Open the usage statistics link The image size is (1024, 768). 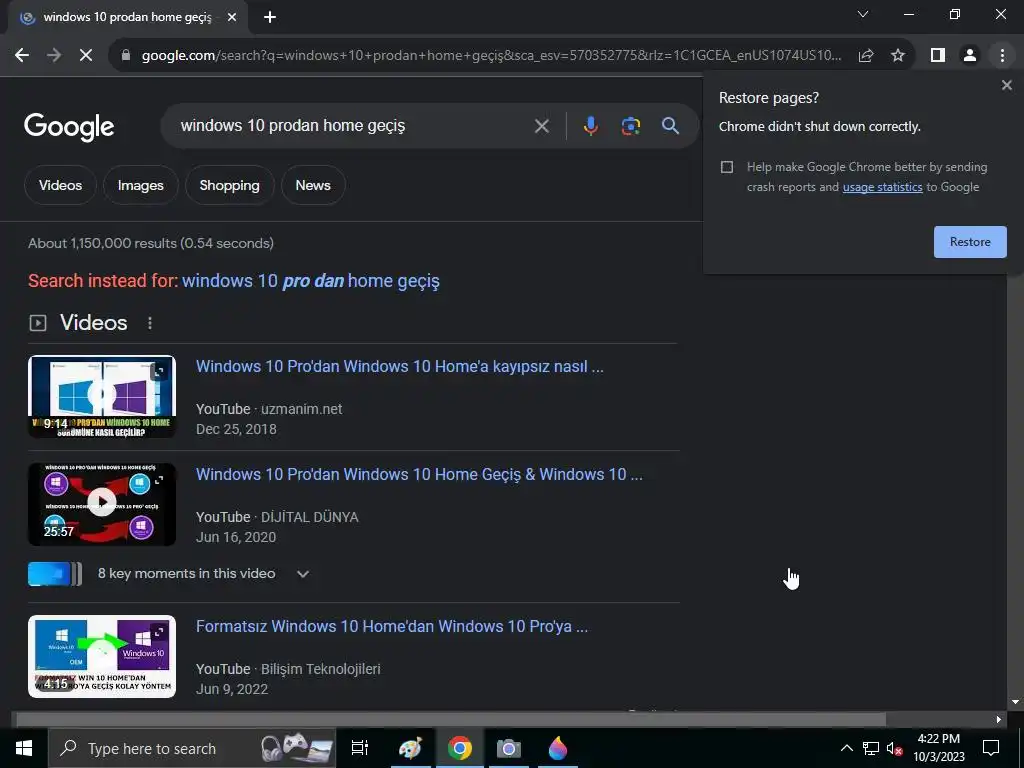[882, 187]
